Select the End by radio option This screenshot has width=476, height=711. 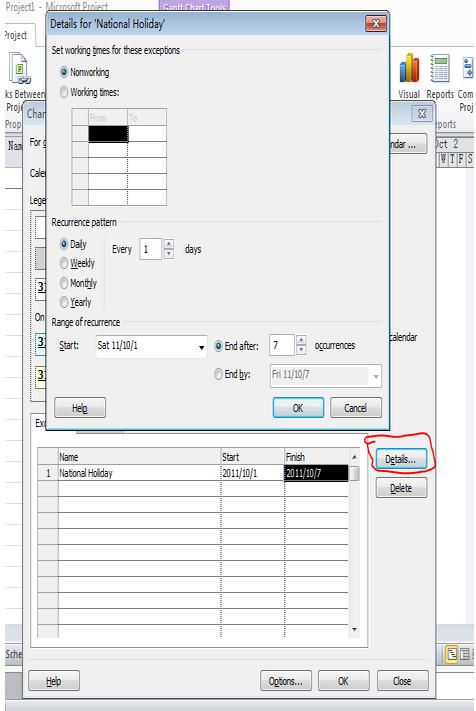(218, 374)
